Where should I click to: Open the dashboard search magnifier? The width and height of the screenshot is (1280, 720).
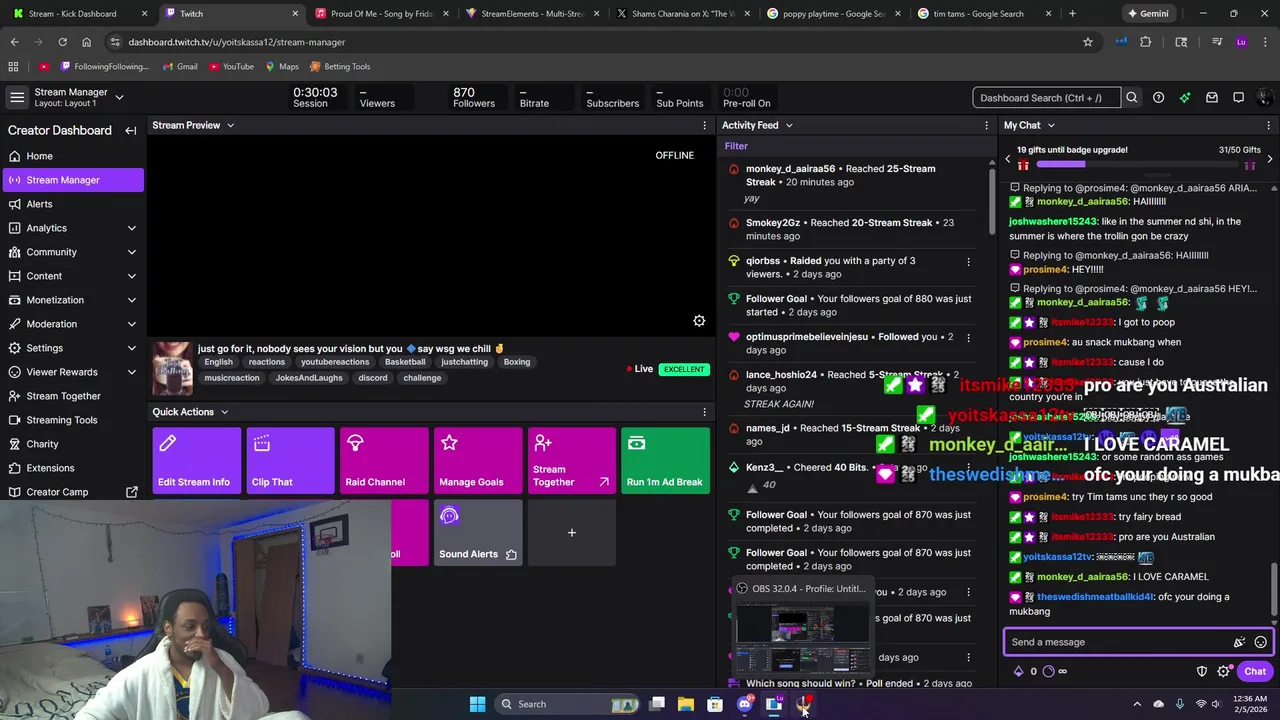[1132, 97]
